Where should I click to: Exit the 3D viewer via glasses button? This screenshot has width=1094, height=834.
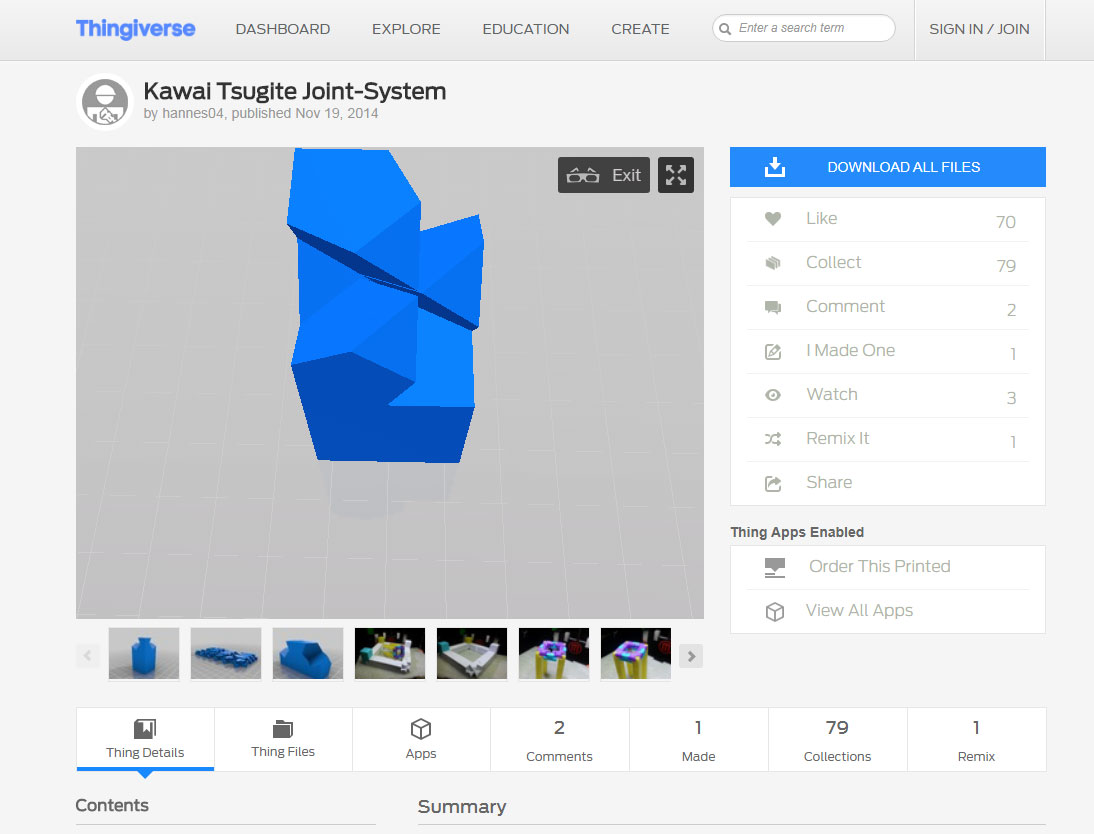click(x=604, y=175)
